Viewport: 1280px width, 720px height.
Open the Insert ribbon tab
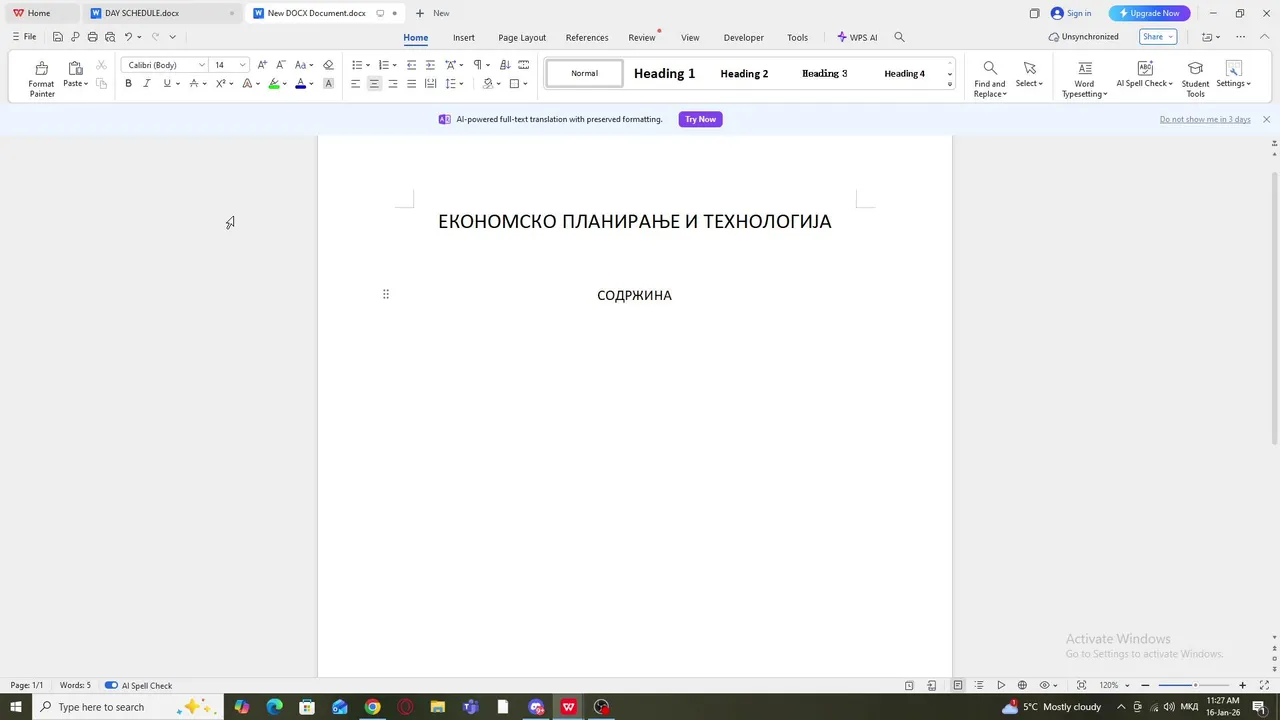(x=464, y=38)
